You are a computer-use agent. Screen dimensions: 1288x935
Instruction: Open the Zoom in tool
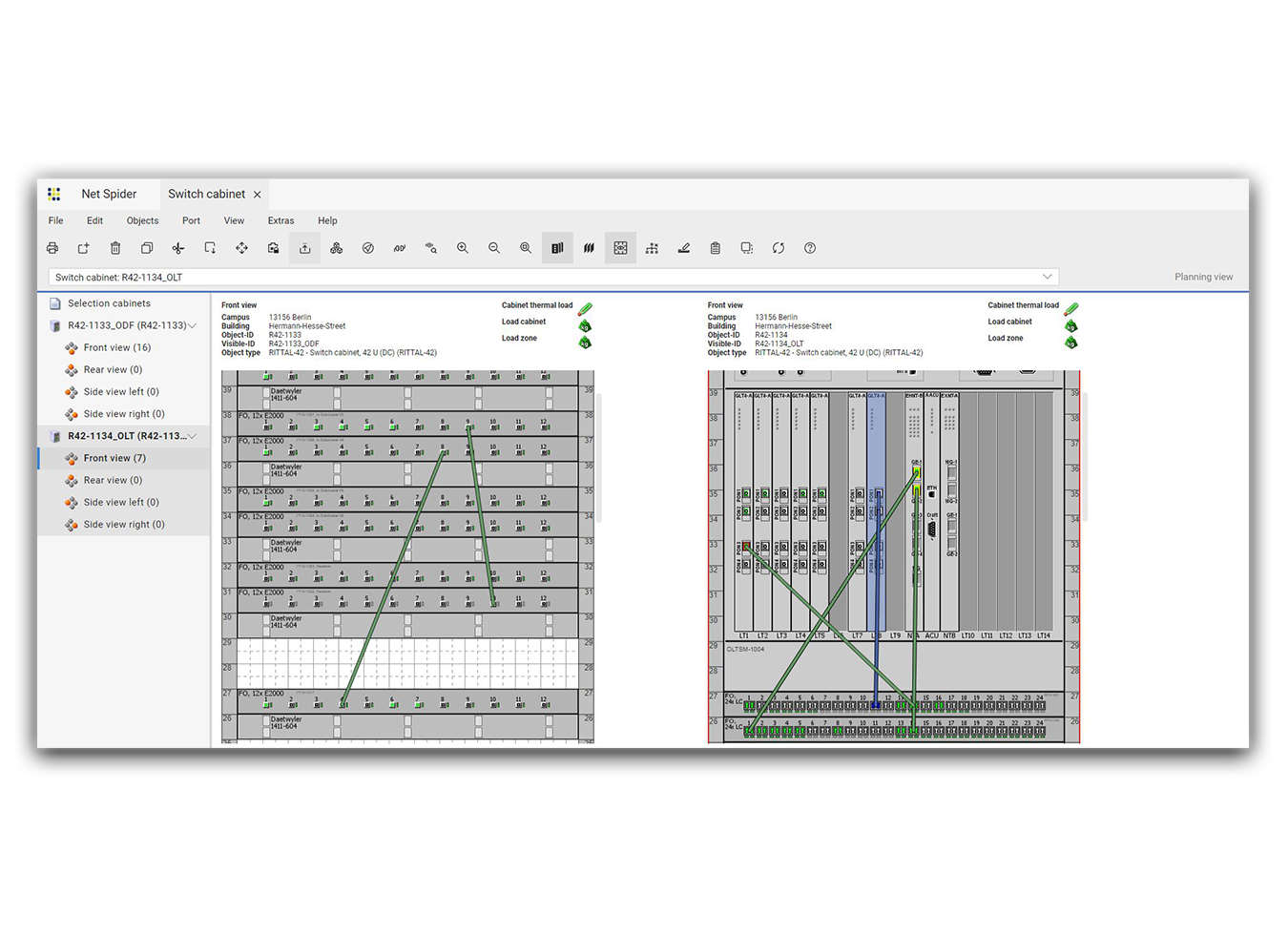click(463, 247)
